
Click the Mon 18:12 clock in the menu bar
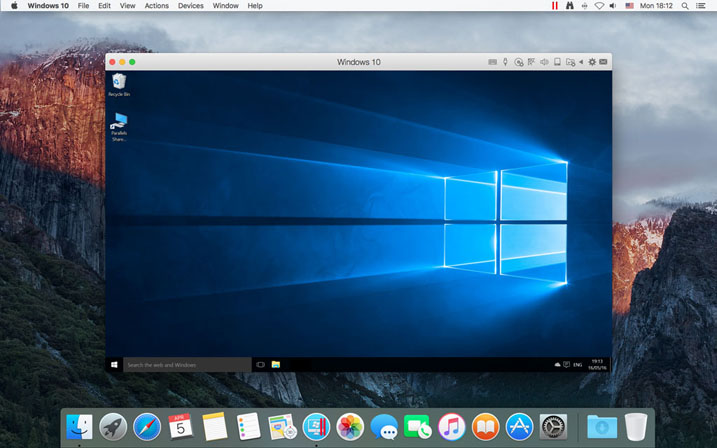click(655, 6)
